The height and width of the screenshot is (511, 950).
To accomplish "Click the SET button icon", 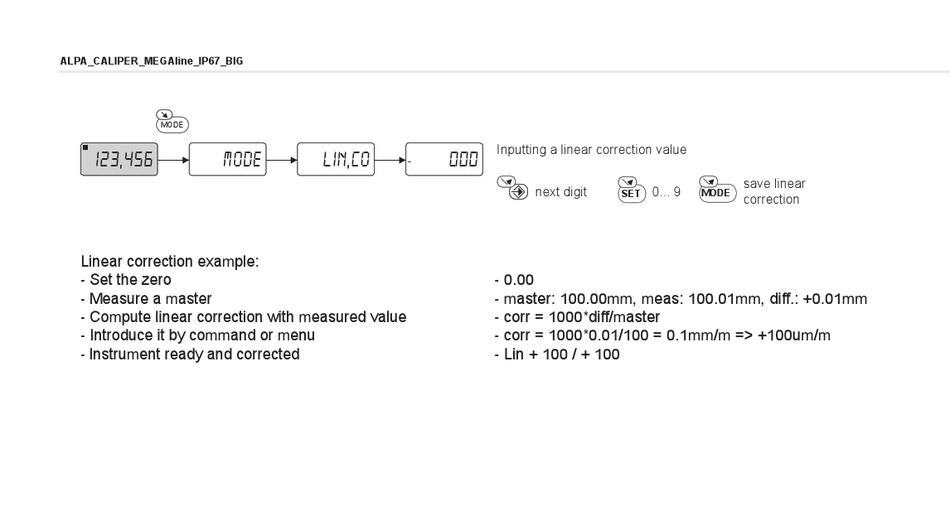I will [631, 190].
